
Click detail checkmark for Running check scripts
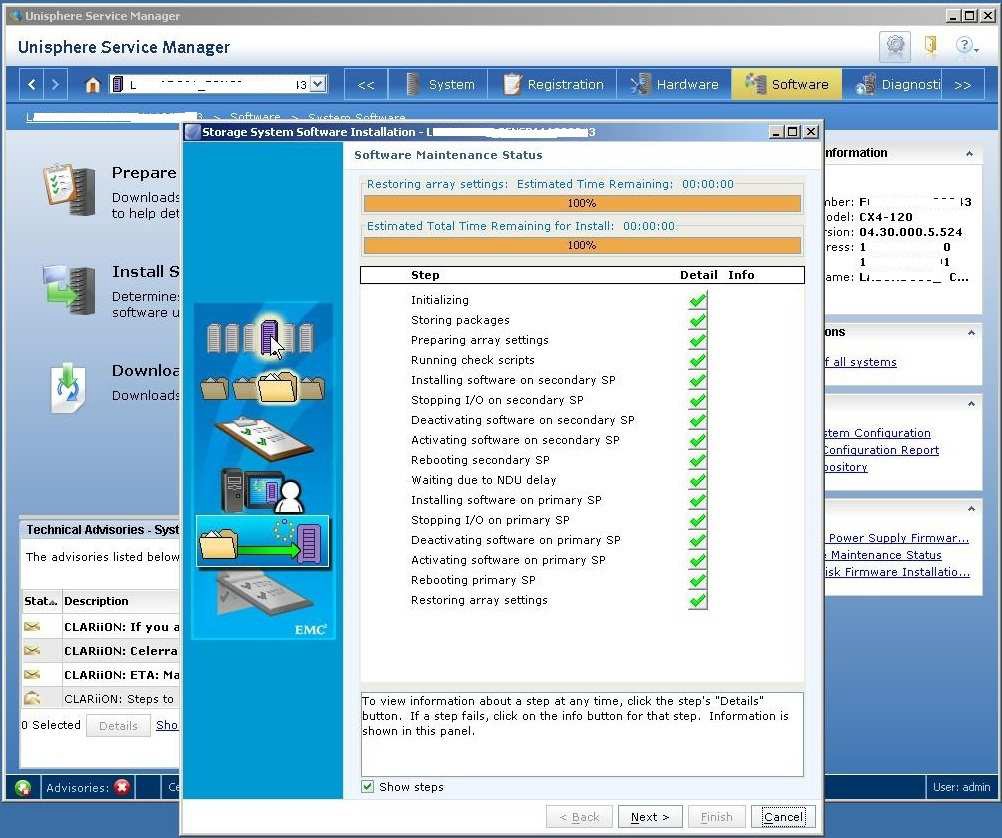(698, 361)
